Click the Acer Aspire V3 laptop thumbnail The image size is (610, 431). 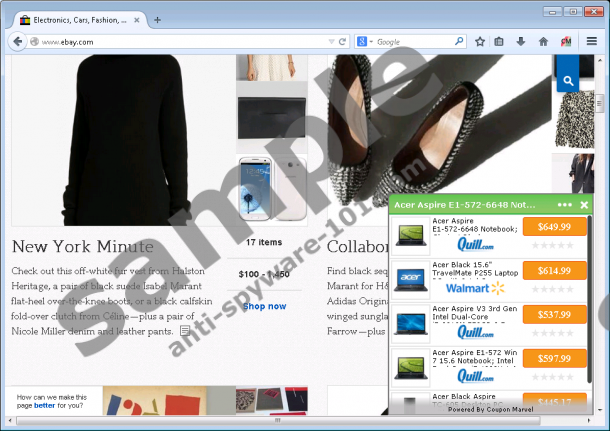pyautogui.click(x=410, y=323)
